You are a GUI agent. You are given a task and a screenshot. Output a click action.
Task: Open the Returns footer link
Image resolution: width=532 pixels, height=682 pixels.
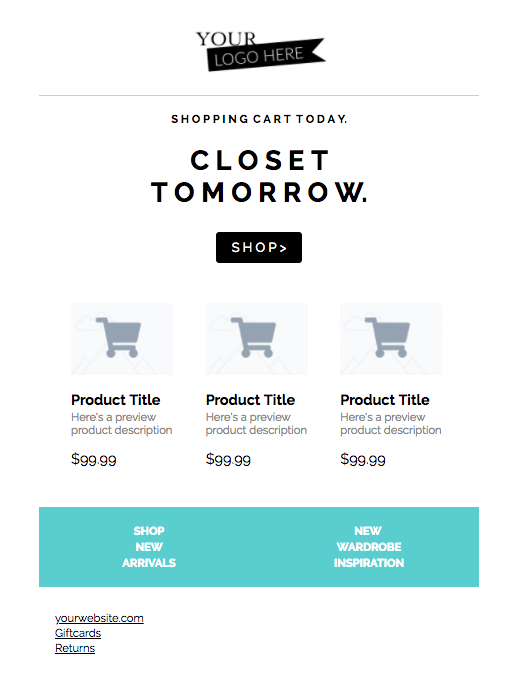click(x=75, y=648)
